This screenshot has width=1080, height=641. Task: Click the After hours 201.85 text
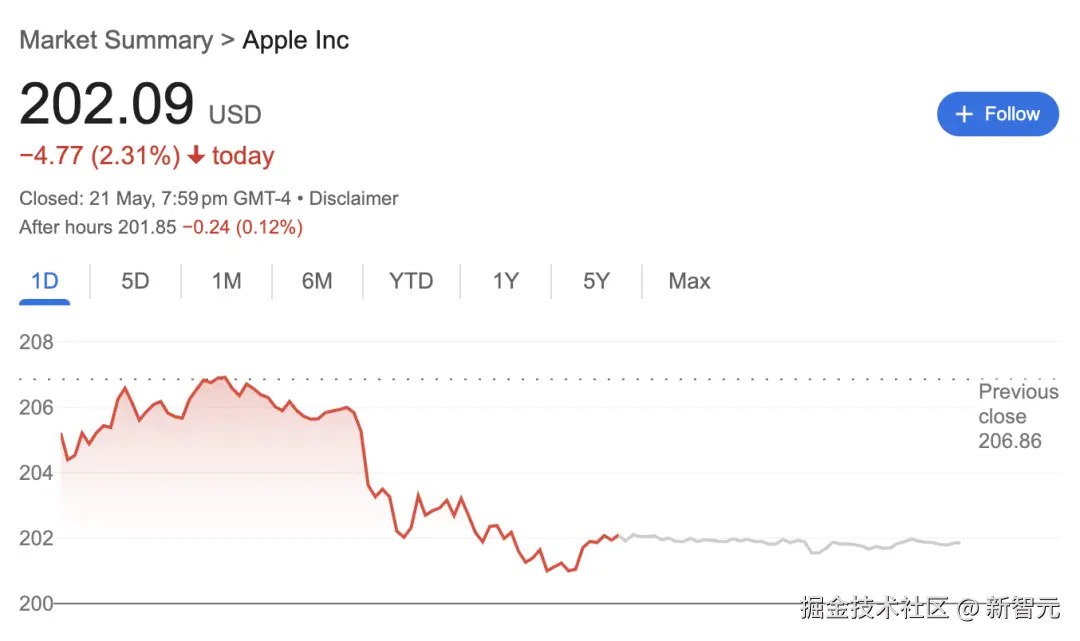pos(96,227)
